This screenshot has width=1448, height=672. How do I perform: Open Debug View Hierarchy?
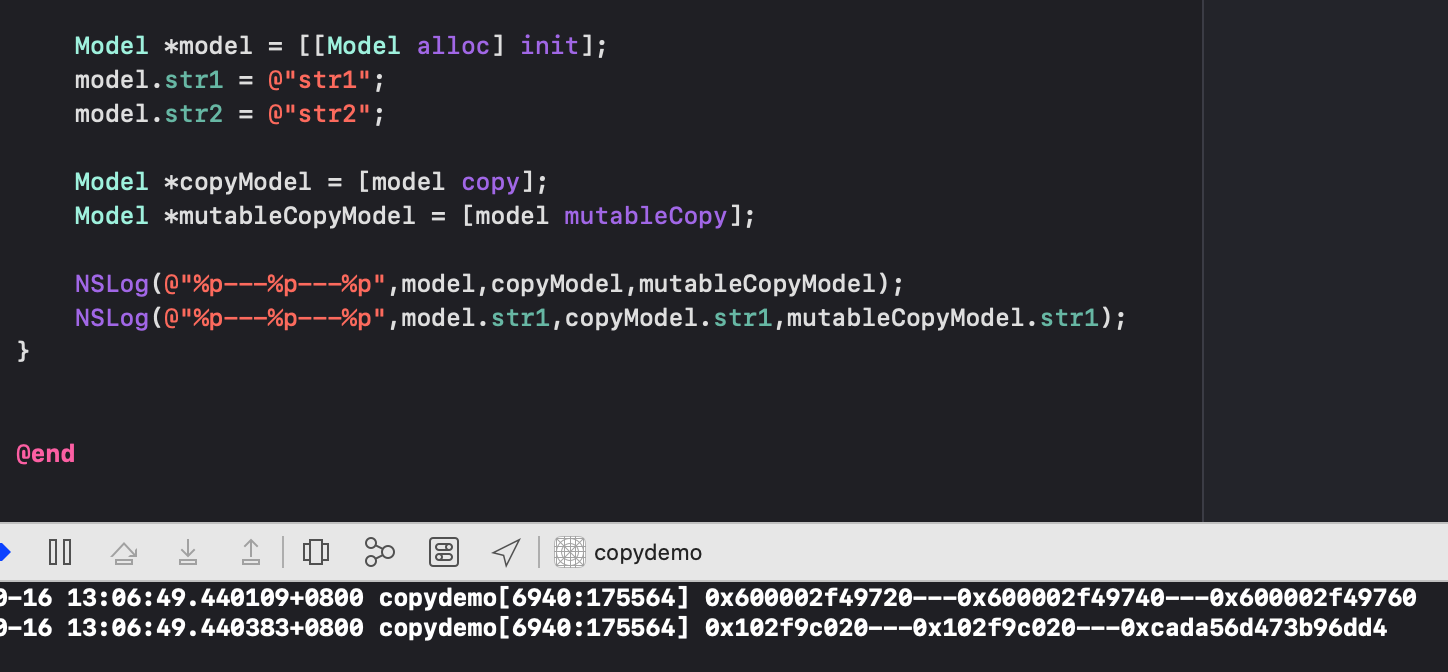(316, 552)
